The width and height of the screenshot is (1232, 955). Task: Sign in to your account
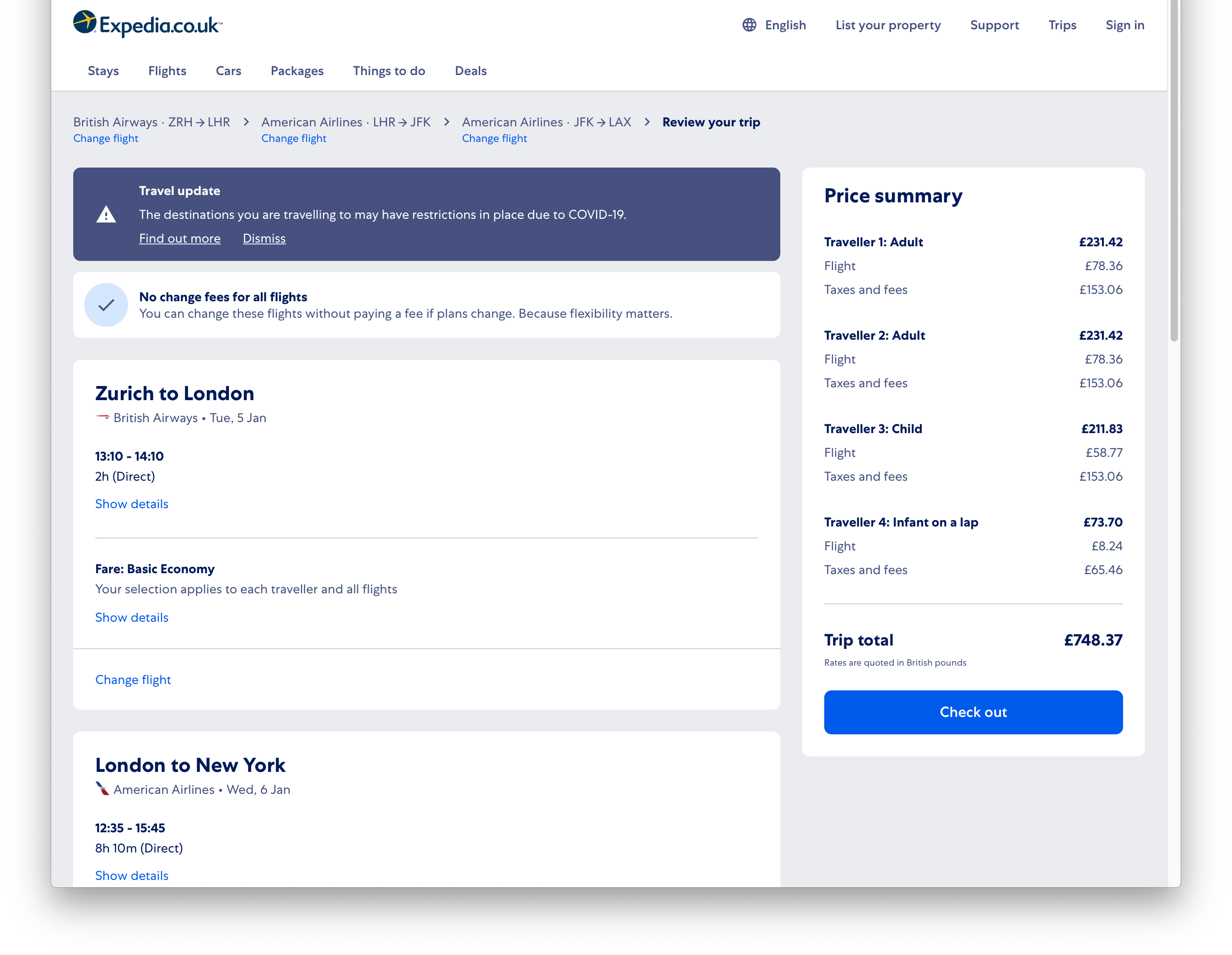(x=1125, y=24)
